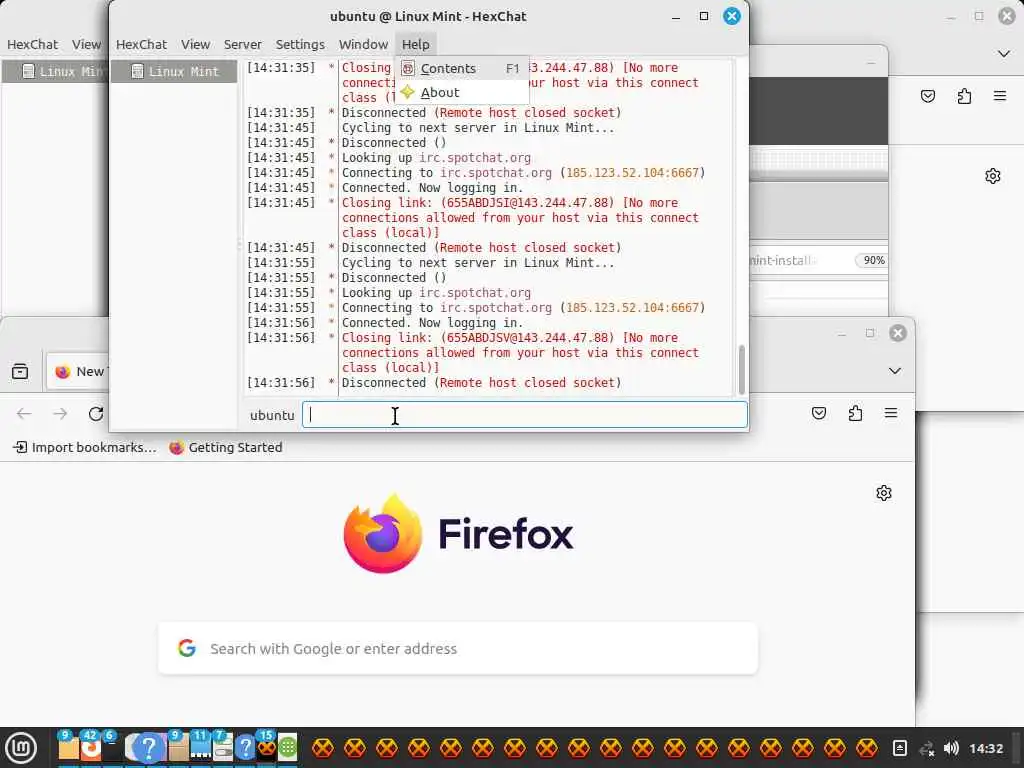Open View menu in the background HexChat window

(x=86, y=44)
